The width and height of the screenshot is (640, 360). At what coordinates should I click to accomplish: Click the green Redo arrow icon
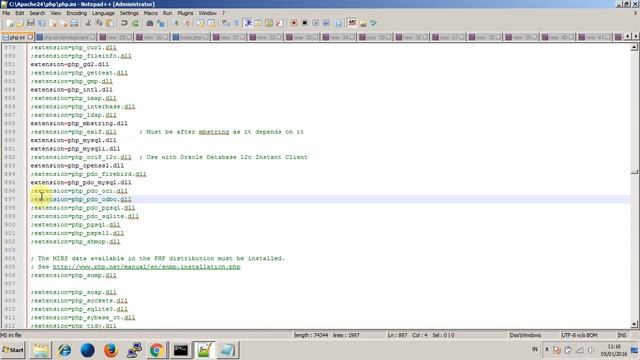[135, 23]
